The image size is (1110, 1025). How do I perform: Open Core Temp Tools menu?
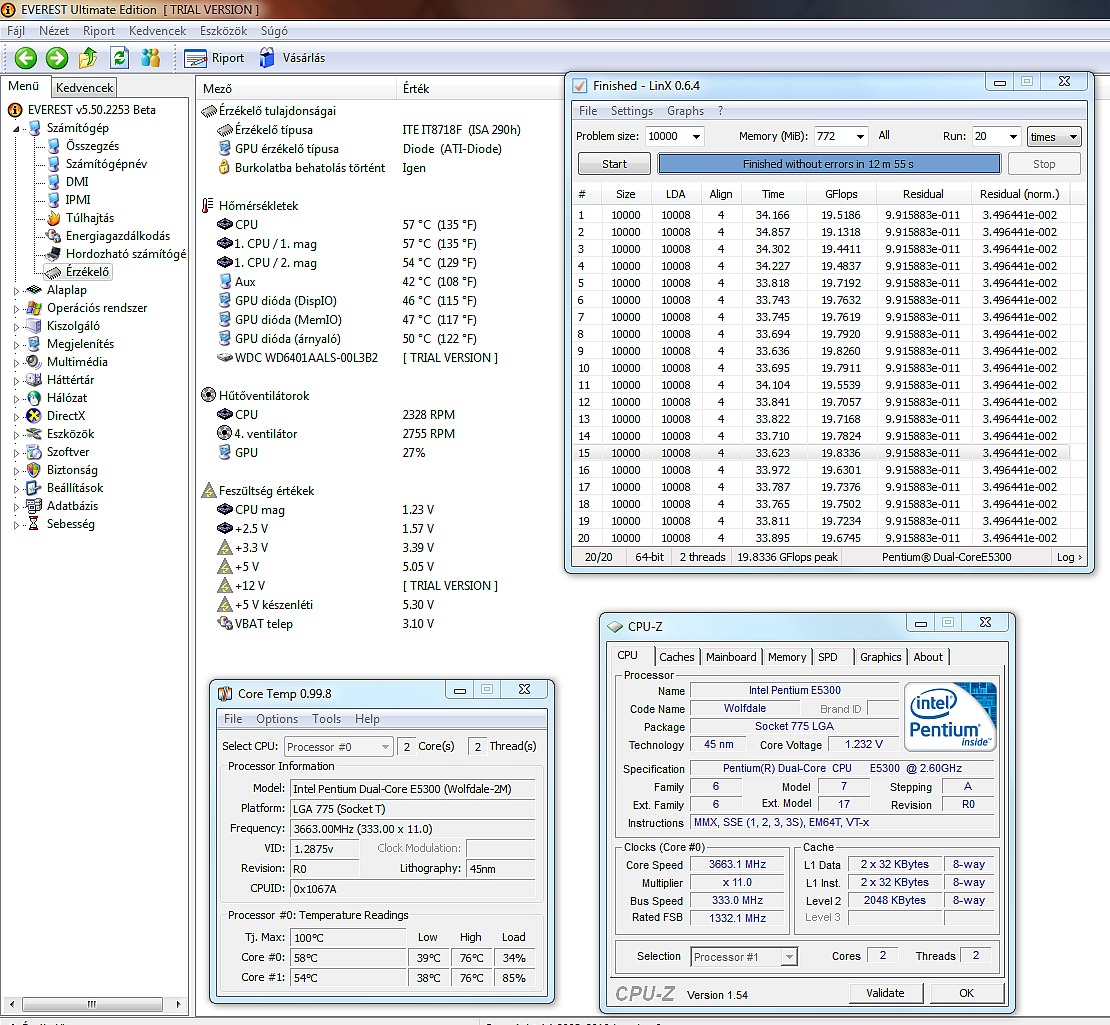coord(326,718)
